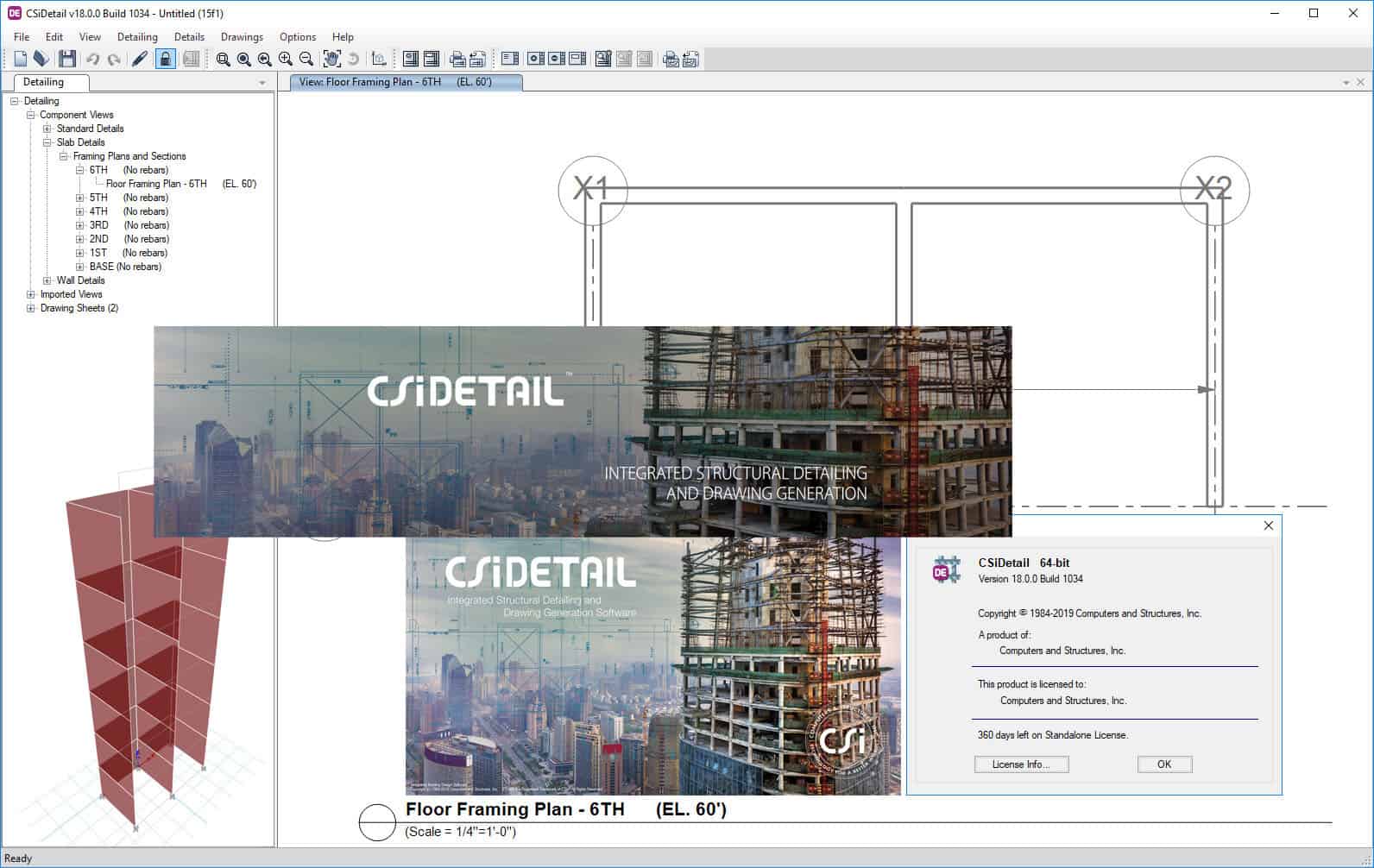The height and width of the screenshot is (868, 1374).
Task: Click the rubber band zoom icon
Action: 223,59
